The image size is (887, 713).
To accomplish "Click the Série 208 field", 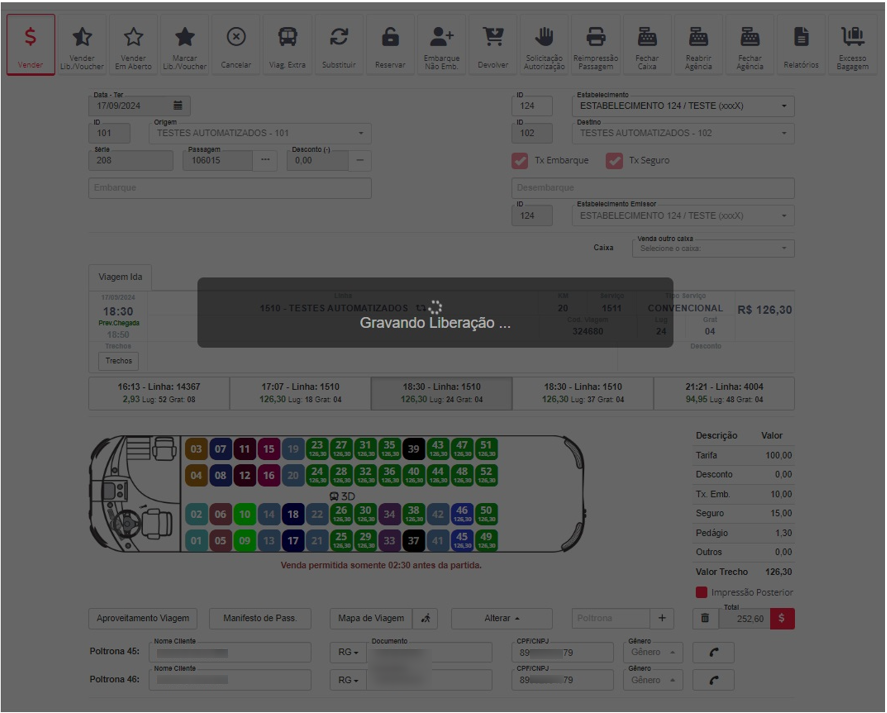I will 131,160.
